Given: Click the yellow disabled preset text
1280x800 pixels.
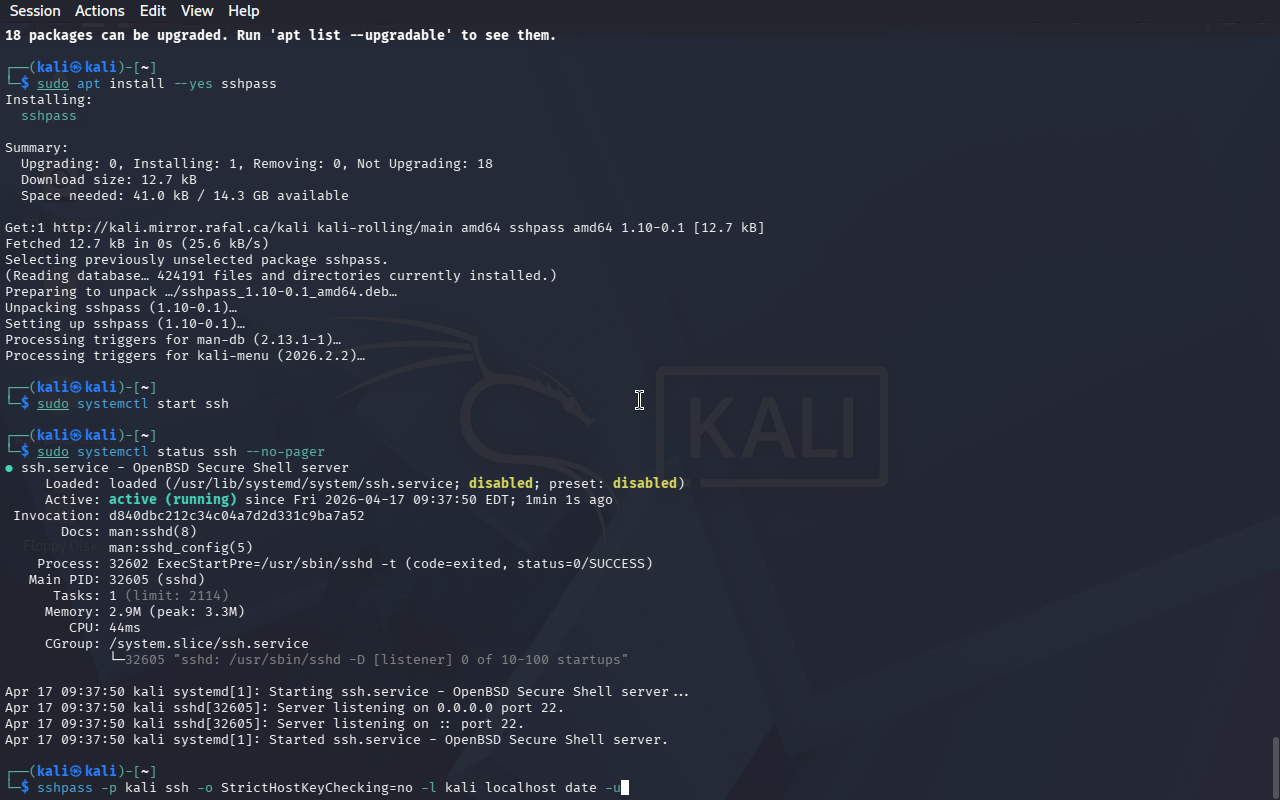Looking at the screenshot, I should click(645, 484).
